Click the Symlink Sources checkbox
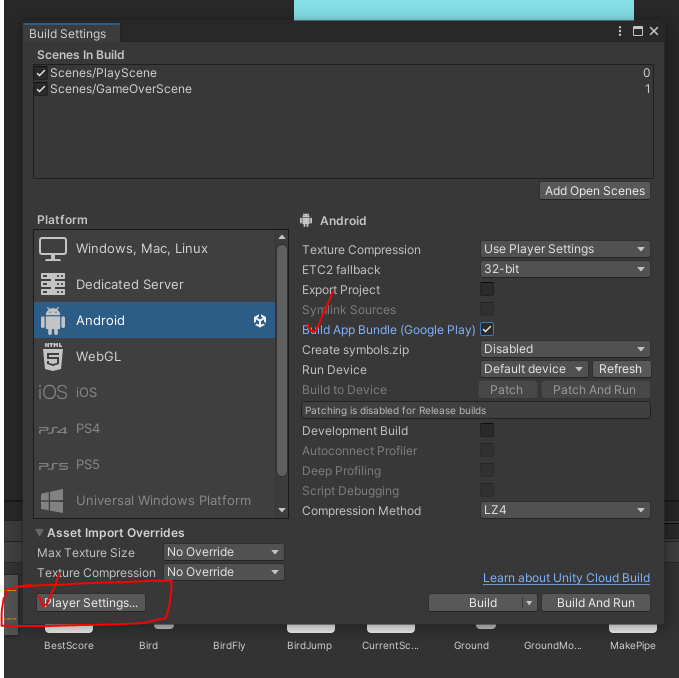This screenshot has height=678, width=679. click(x=487, y=309)
